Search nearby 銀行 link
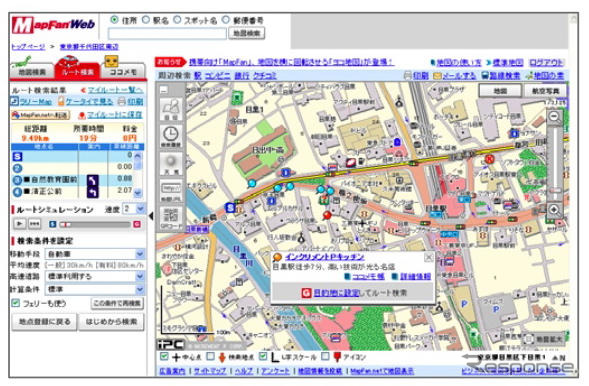Screen dimensions: 589x386 [x=242, y=76]
